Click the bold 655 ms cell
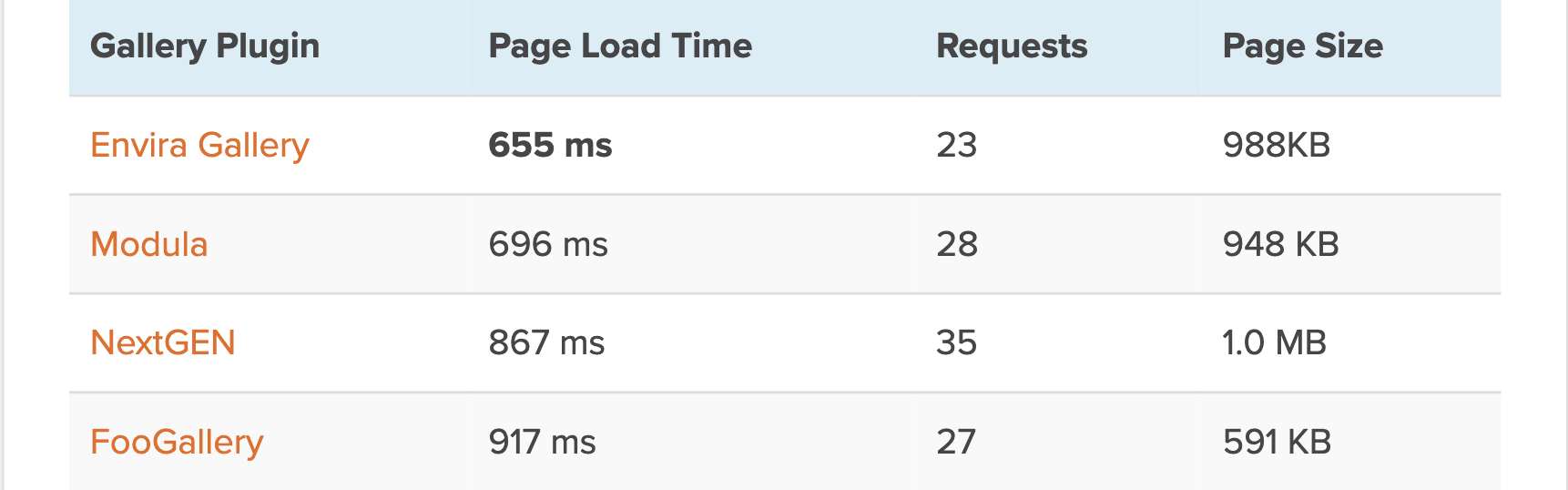The height and width of the screenshot is (490, 1568). [550, 146]
